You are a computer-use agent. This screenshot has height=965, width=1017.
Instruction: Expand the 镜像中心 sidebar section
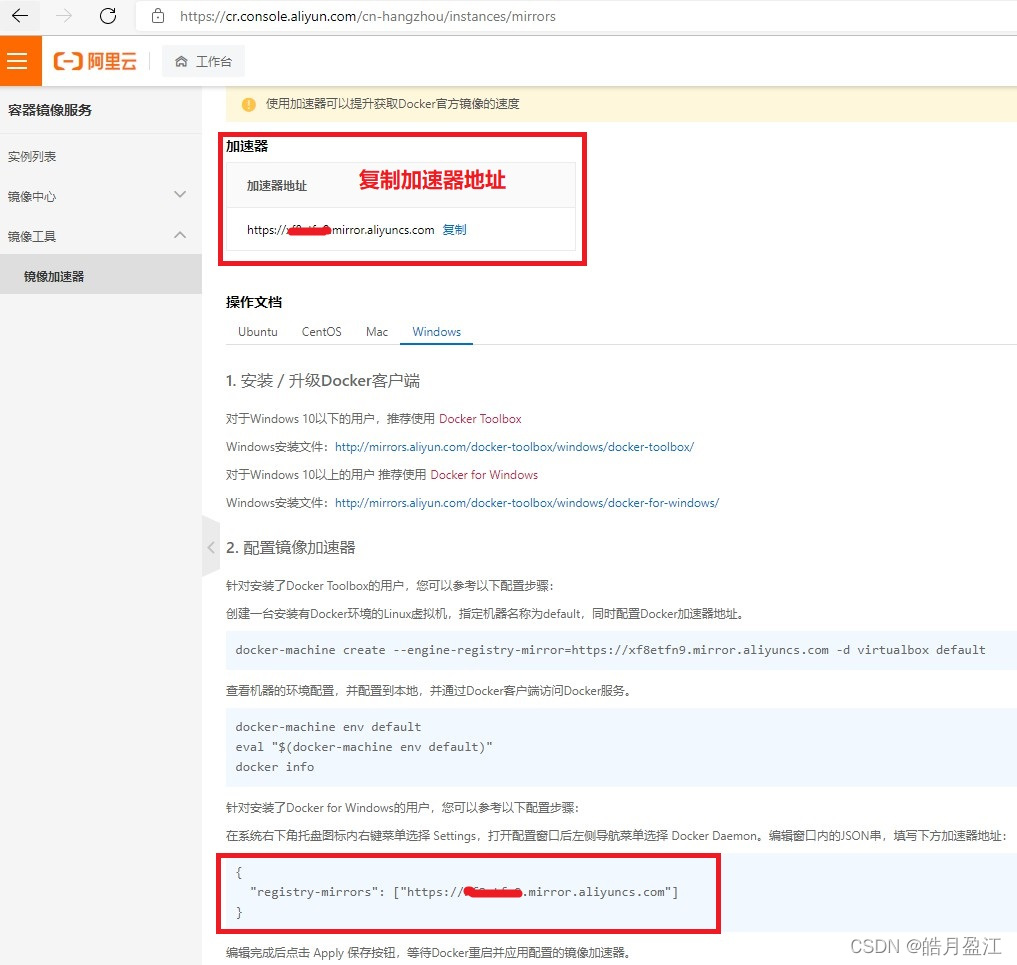pyautogui.click(x=180, y=196)
